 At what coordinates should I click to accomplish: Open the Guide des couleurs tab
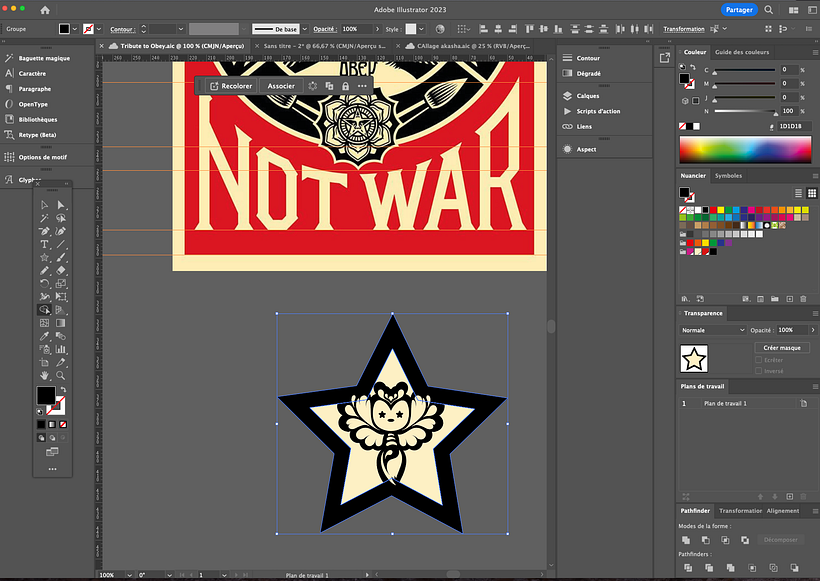pos(742,52)
